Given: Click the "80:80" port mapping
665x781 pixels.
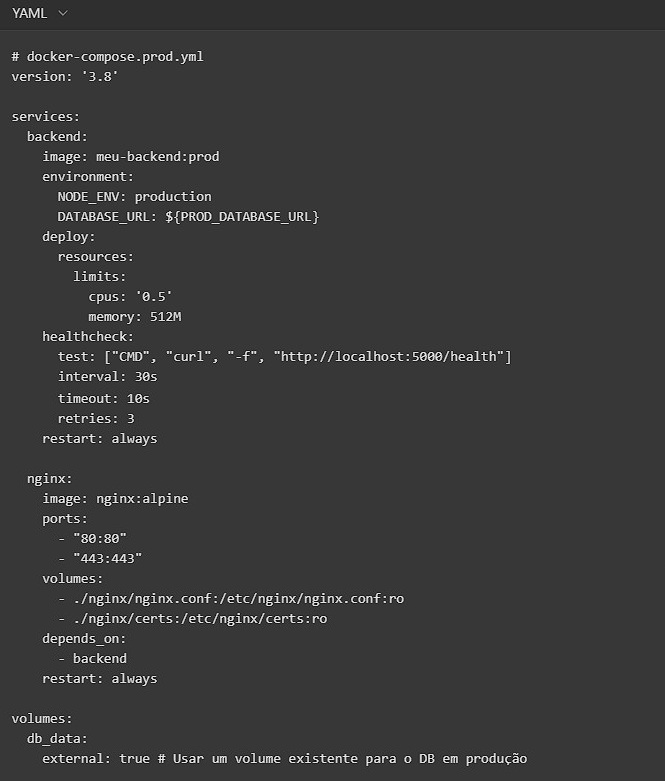Looking at the screenshot, I should (x=99, y=538).
